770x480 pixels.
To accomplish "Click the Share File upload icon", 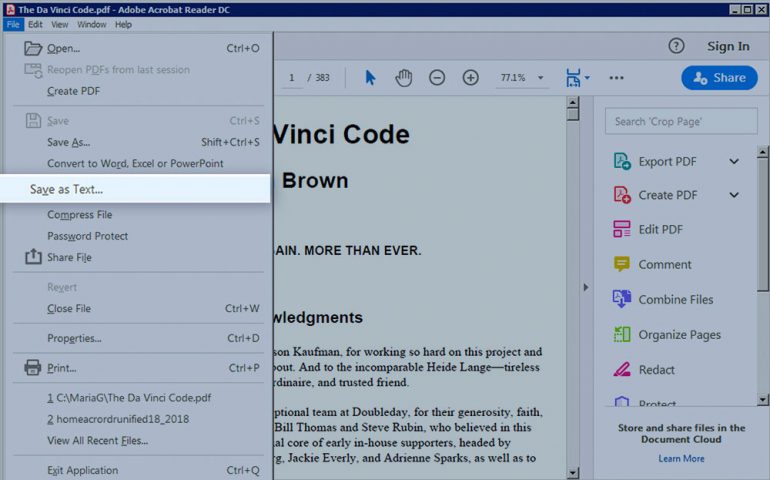I will tap(33, 256).
